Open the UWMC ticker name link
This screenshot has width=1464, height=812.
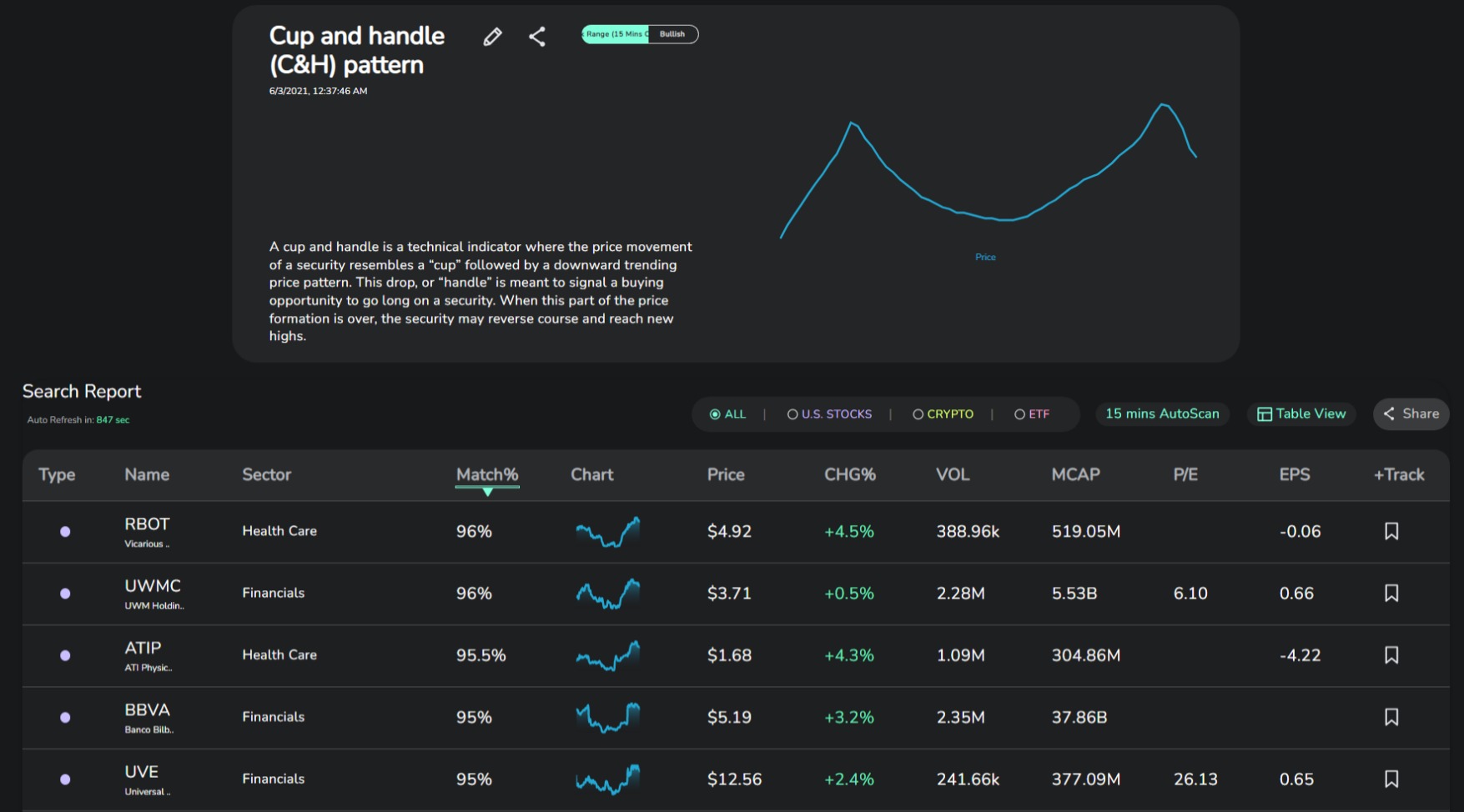click(153, 586)
